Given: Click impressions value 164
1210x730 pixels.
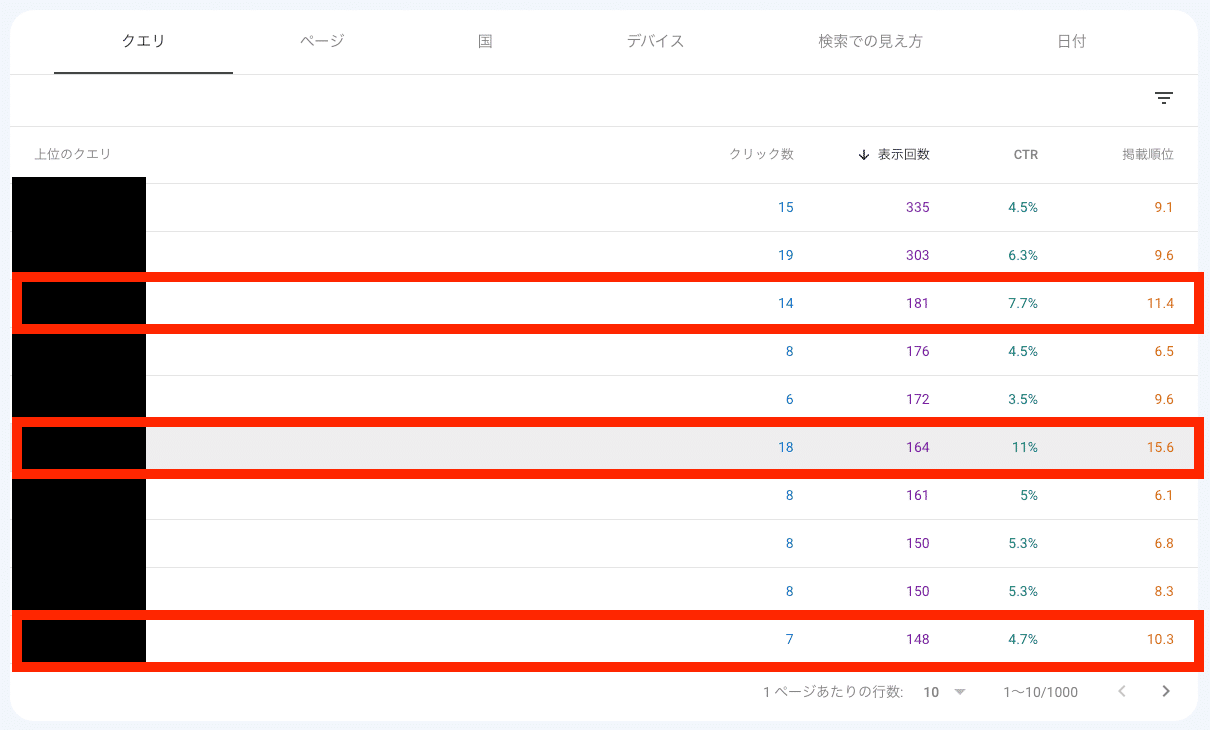Looking at the screenshot, I should pyautogui.click(x=918, y=447).
